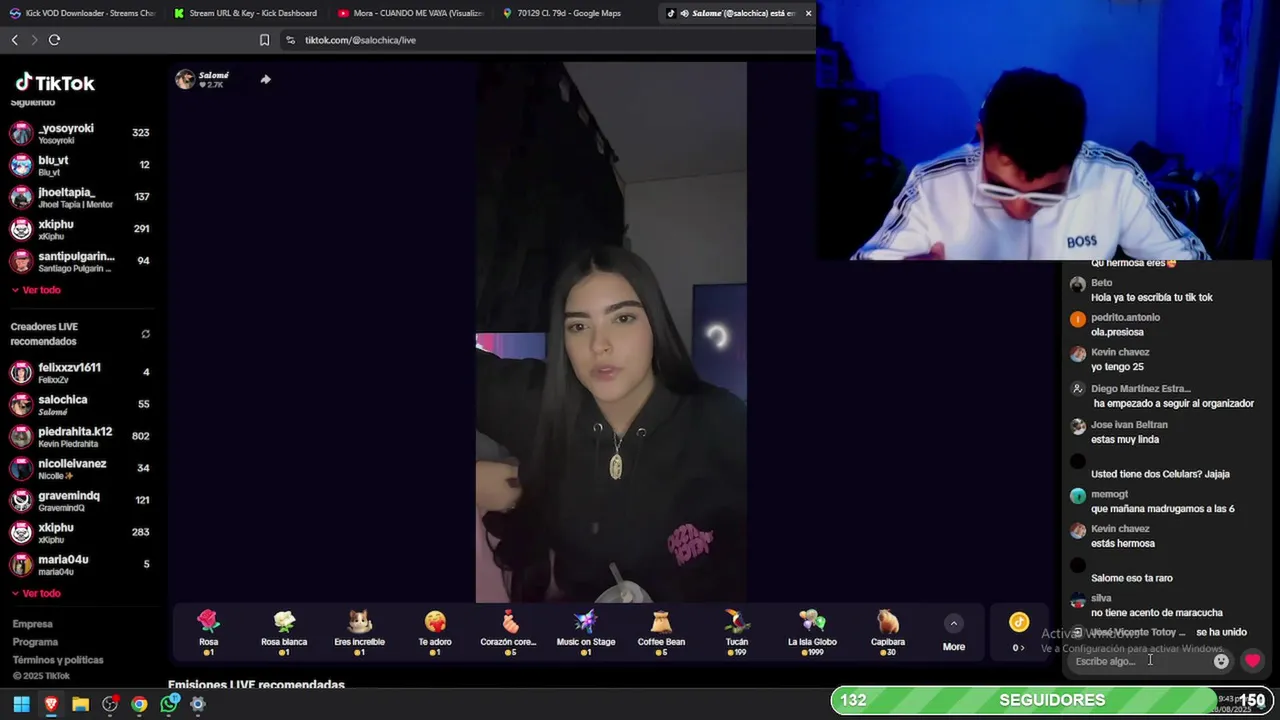Open piedrahita.k12 recommended LIVE
Screen dimensions: 1280x720
(x=80, y=436)
